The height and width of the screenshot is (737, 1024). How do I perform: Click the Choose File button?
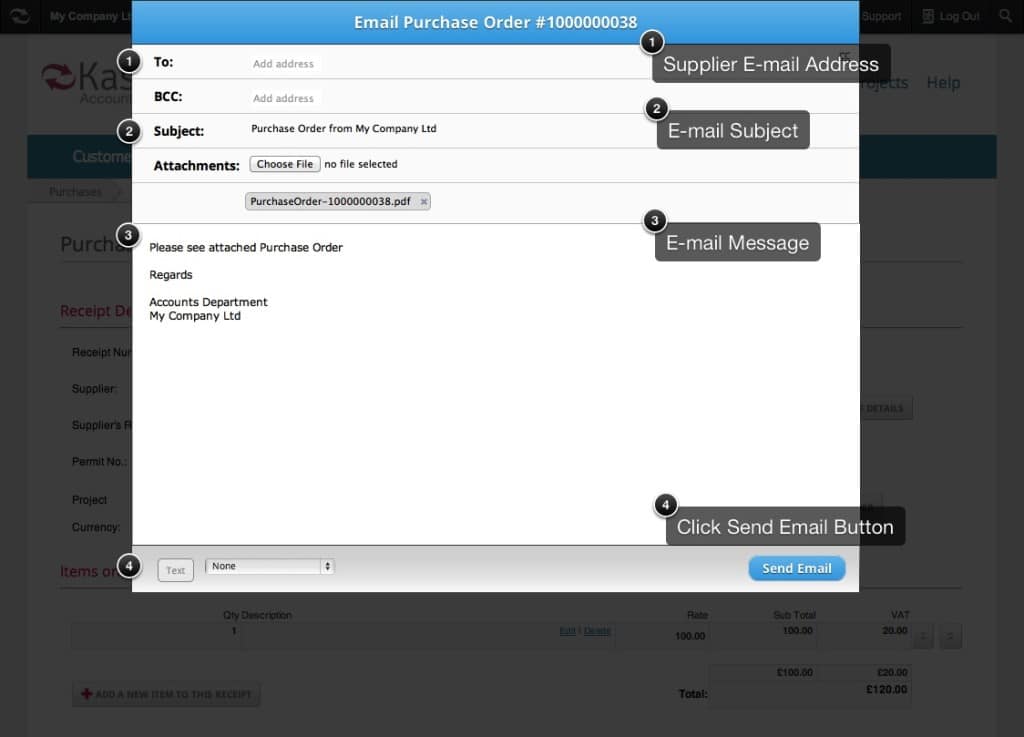point(284,164)
